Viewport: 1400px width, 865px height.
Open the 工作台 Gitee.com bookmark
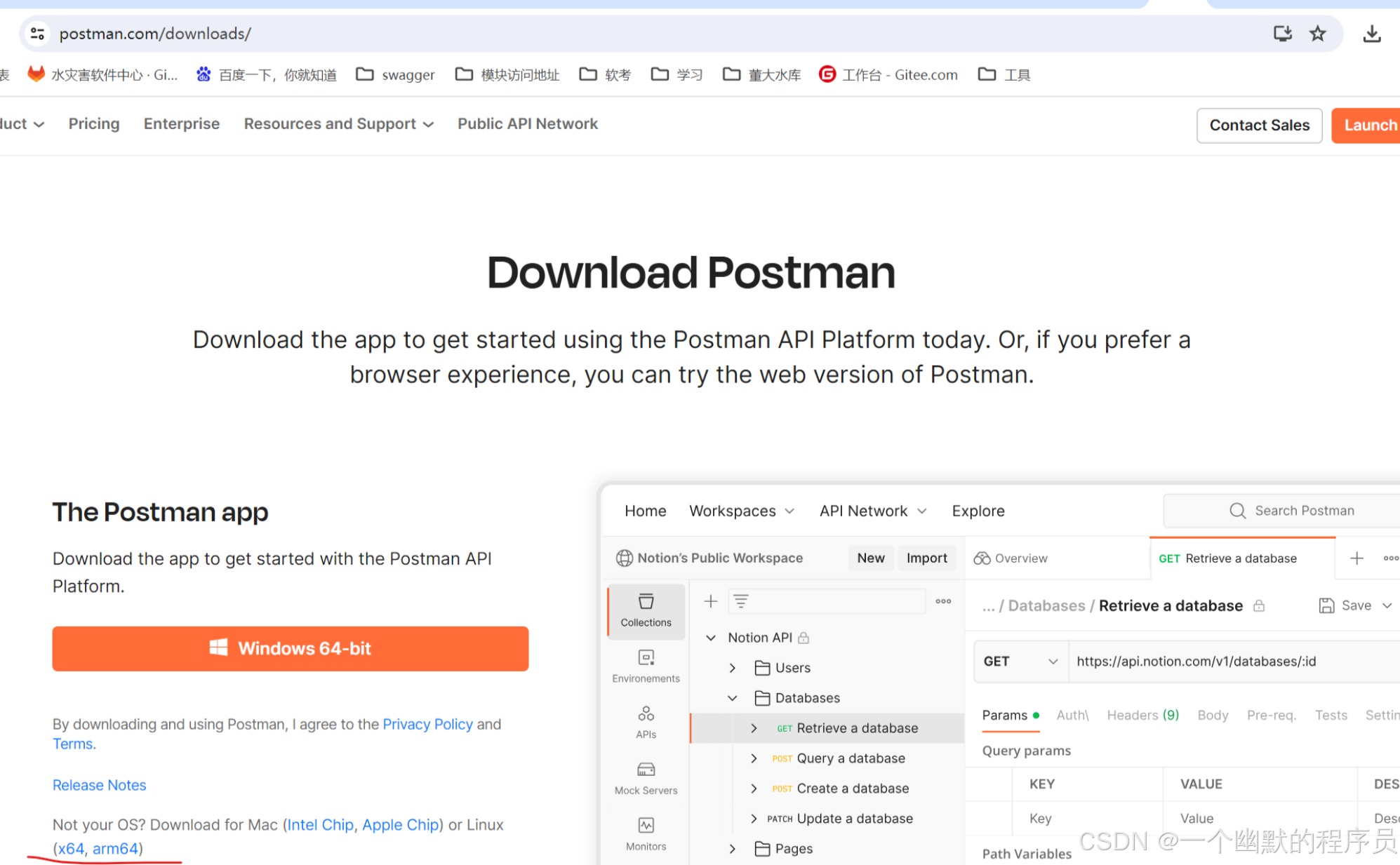point(888,74)
